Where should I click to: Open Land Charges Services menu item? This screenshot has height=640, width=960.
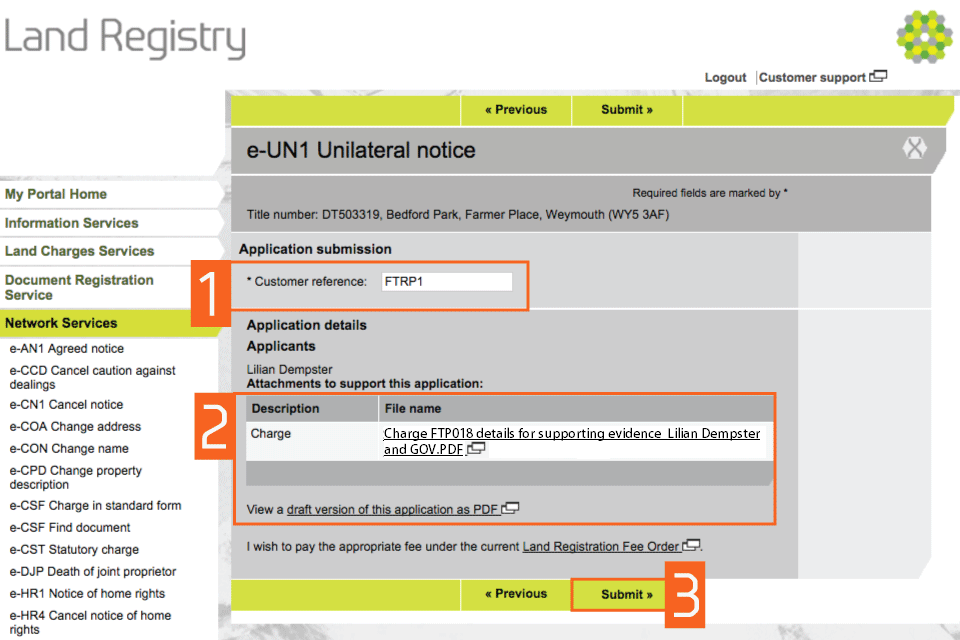click(79, 251)
